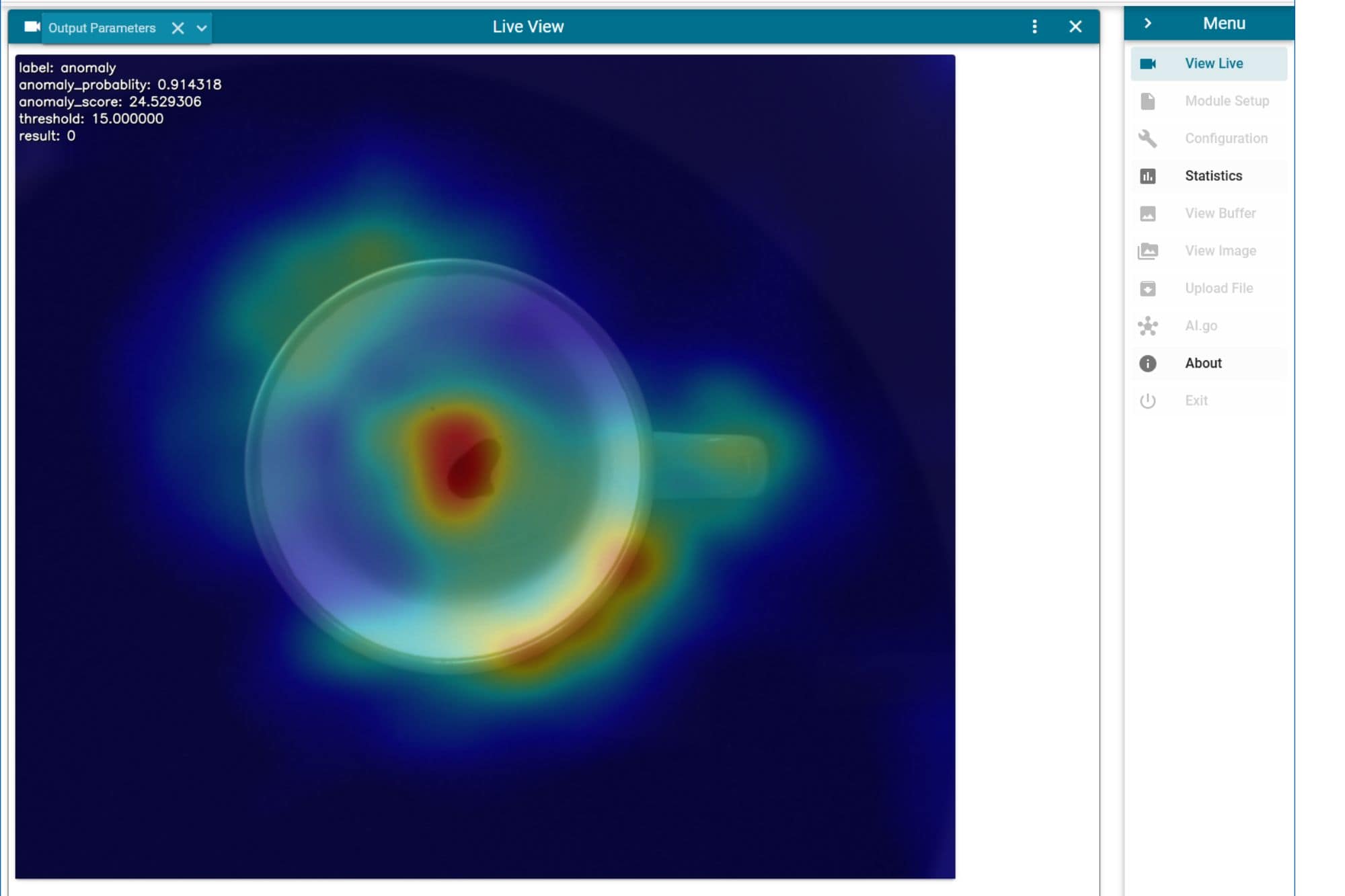Open the View Live menu entry
The image size is (1345, 896).
(1213, 64)
